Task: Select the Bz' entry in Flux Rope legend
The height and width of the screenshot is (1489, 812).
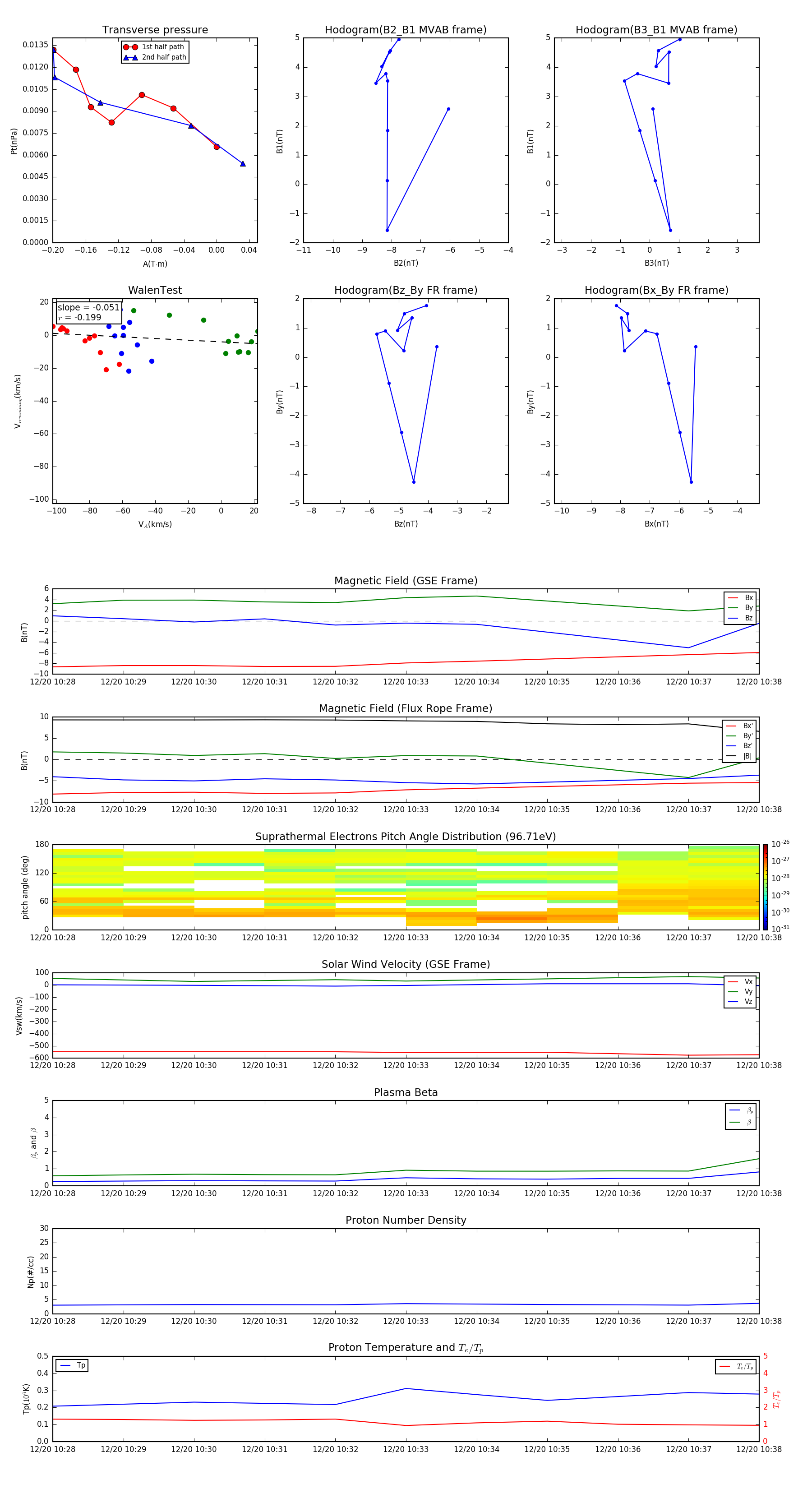Action: coord(739,746)
